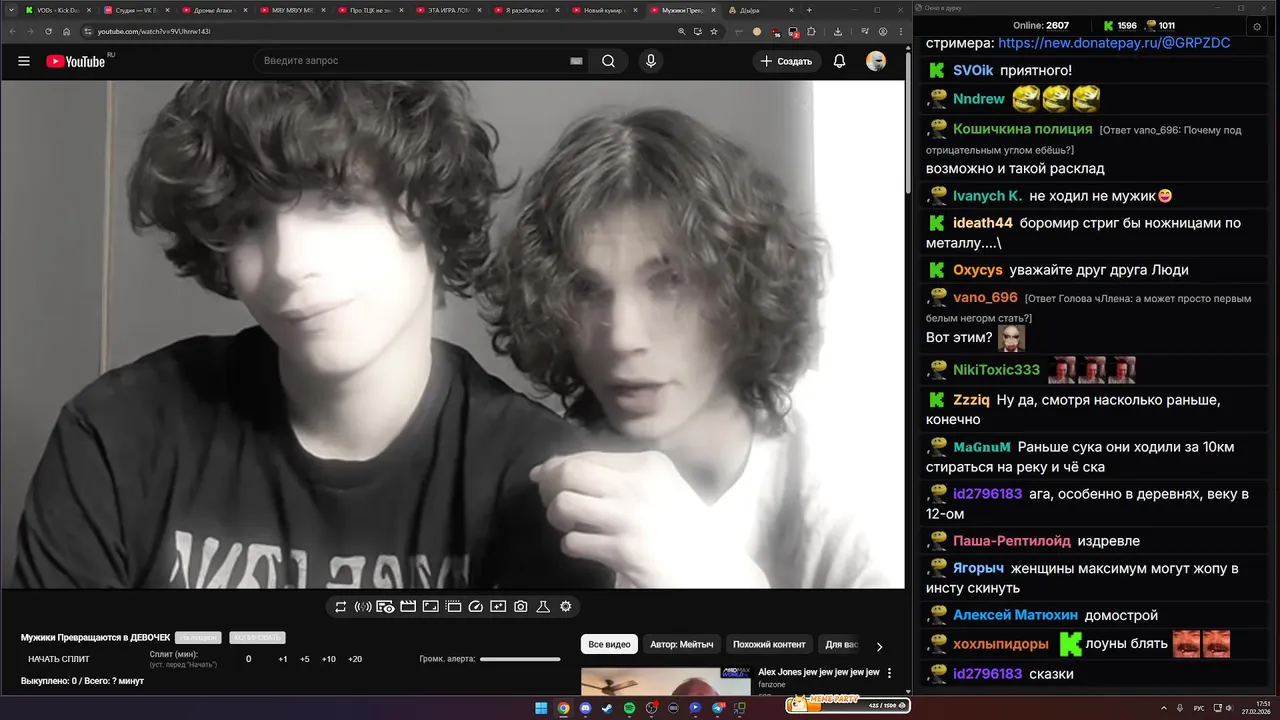
Task: Click the YouTube logo
Action: [76, 61]
